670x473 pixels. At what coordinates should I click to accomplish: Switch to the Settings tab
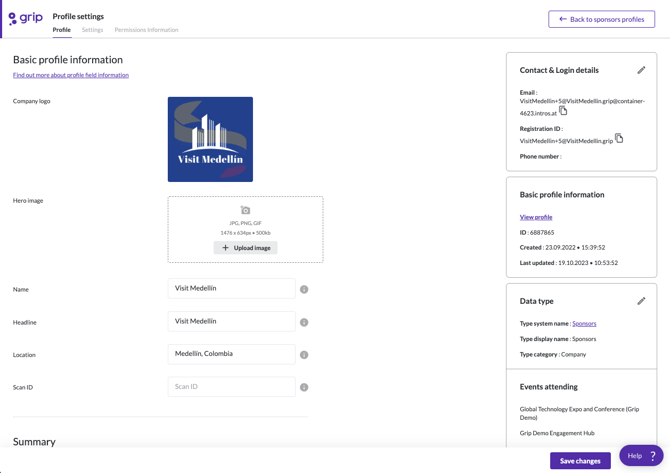pos(92,30)
